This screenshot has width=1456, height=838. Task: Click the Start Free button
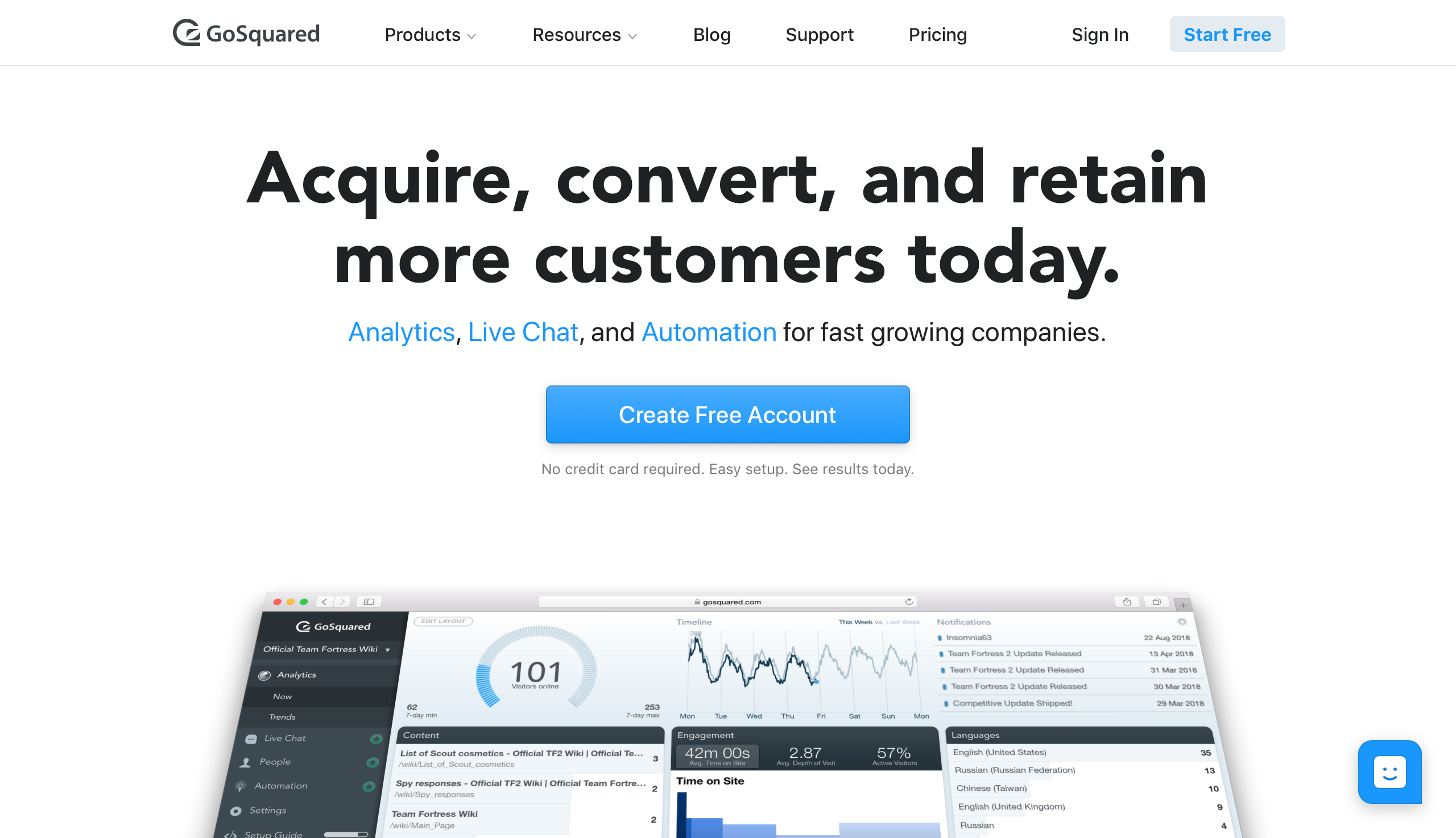(1228, 34)
